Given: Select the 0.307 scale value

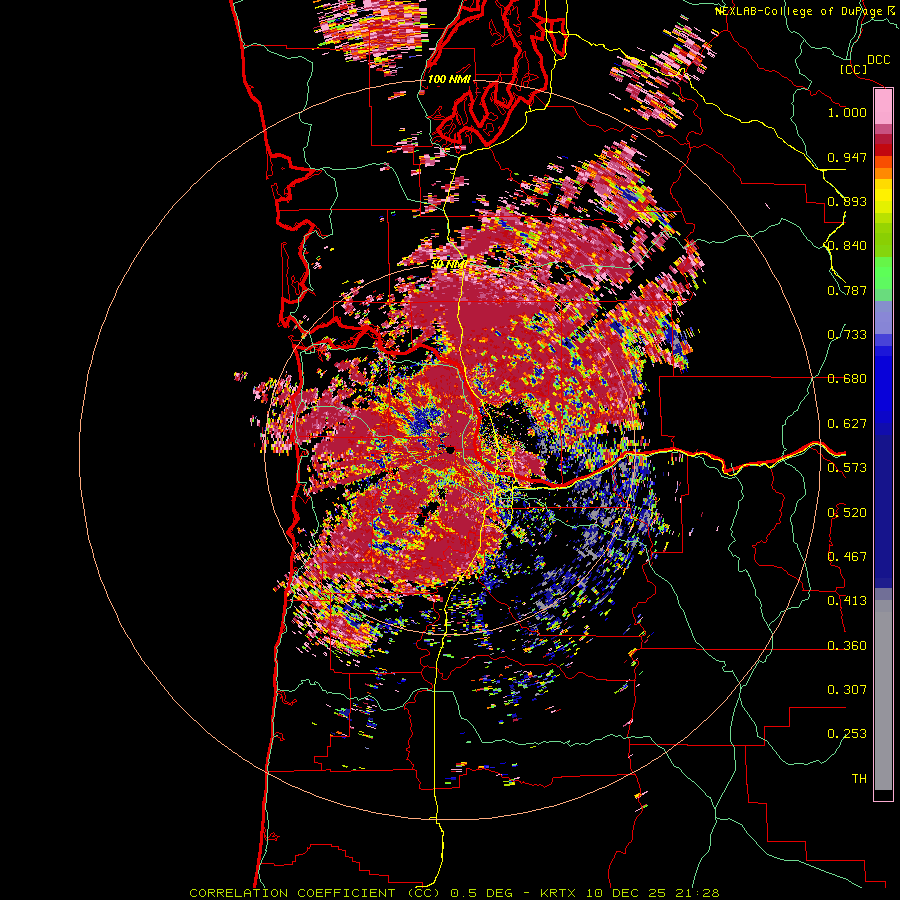Looking at the screenshot, I should 847,690.
